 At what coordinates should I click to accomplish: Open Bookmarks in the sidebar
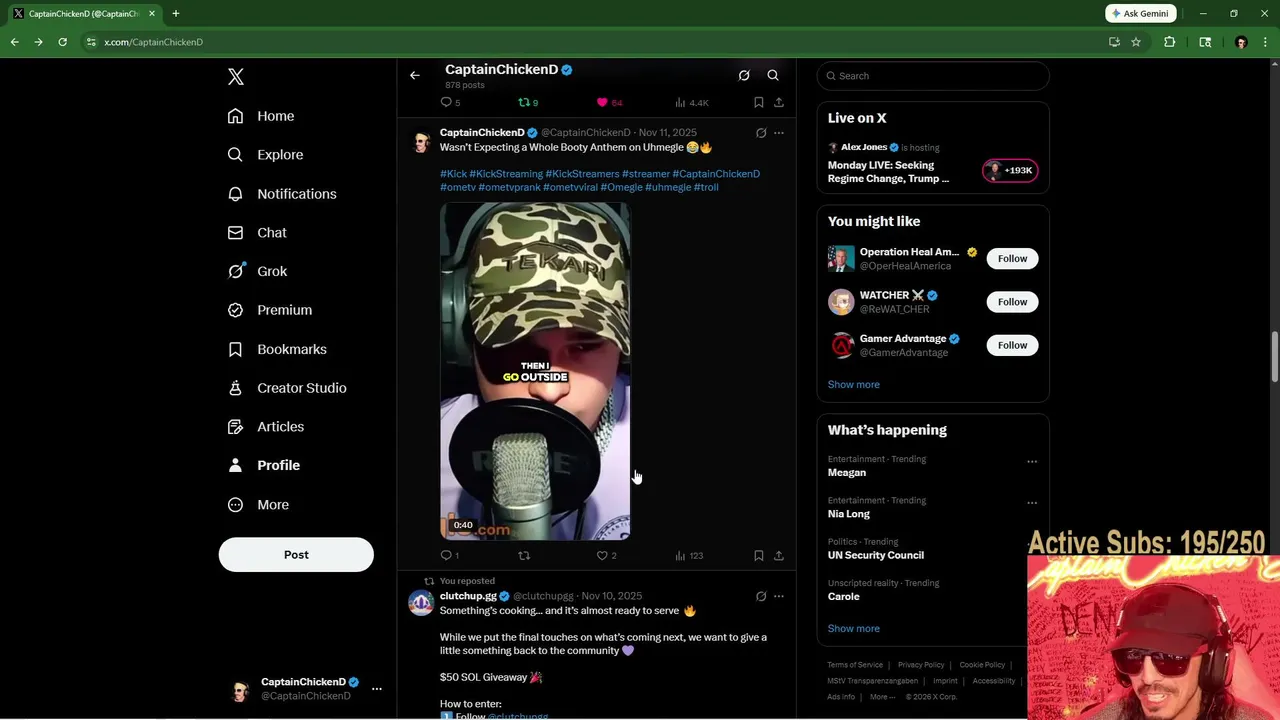pos(277,349)
